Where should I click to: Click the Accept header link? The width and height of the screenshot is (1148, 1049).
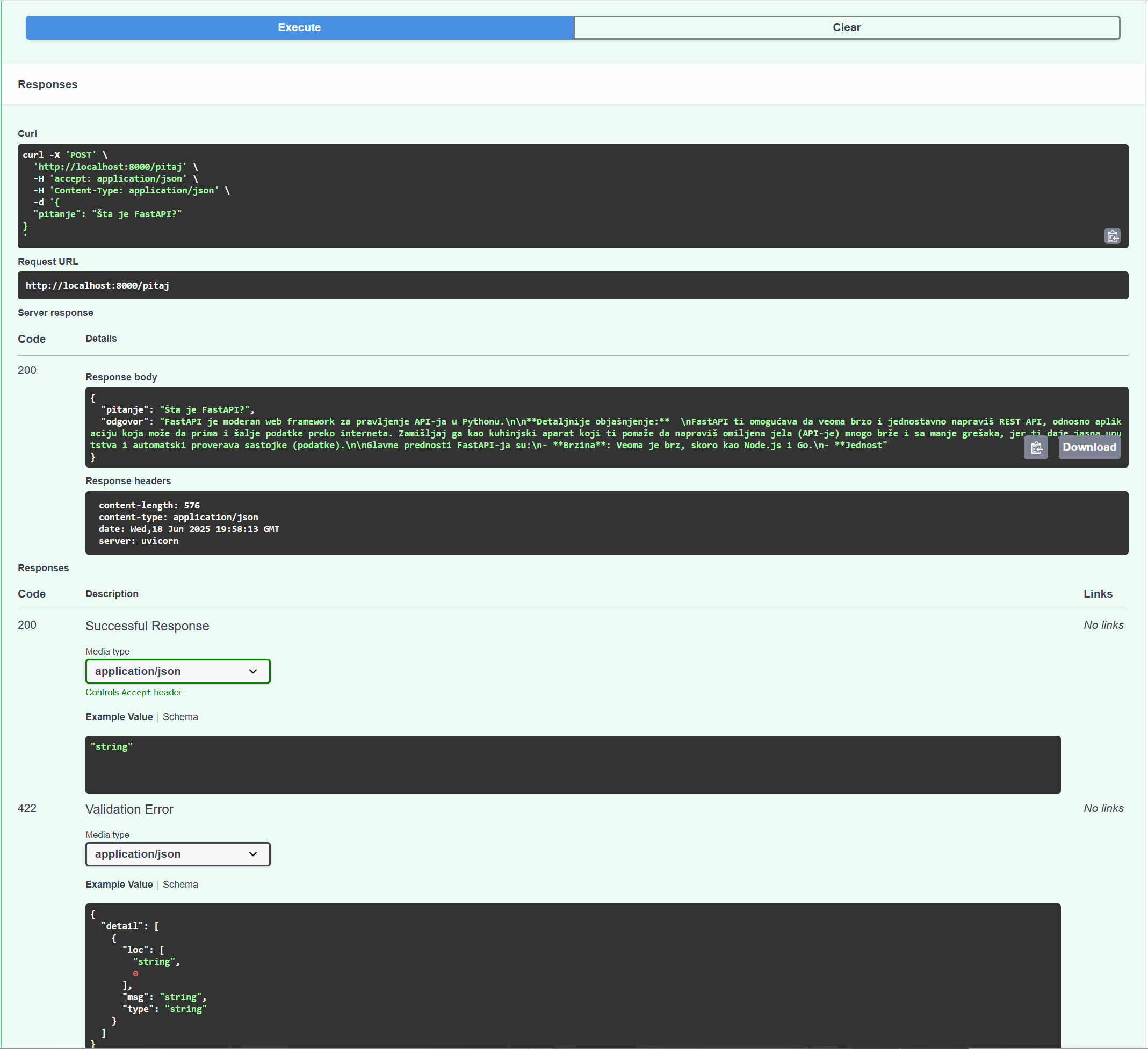pos(135,692)
